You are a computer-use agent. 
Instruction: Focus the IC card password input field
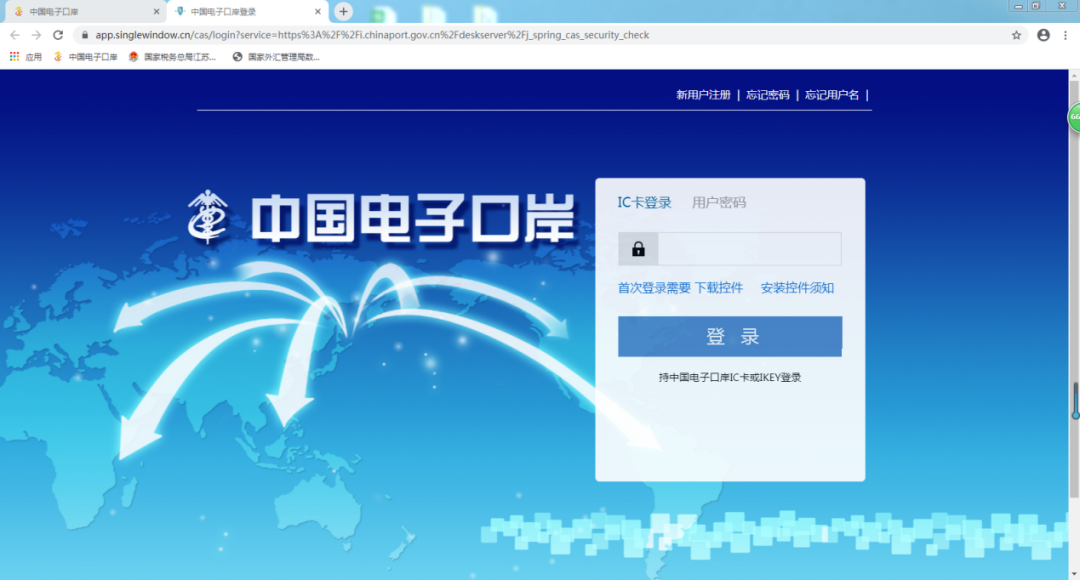pyautogui.click(x=749, y=249)
